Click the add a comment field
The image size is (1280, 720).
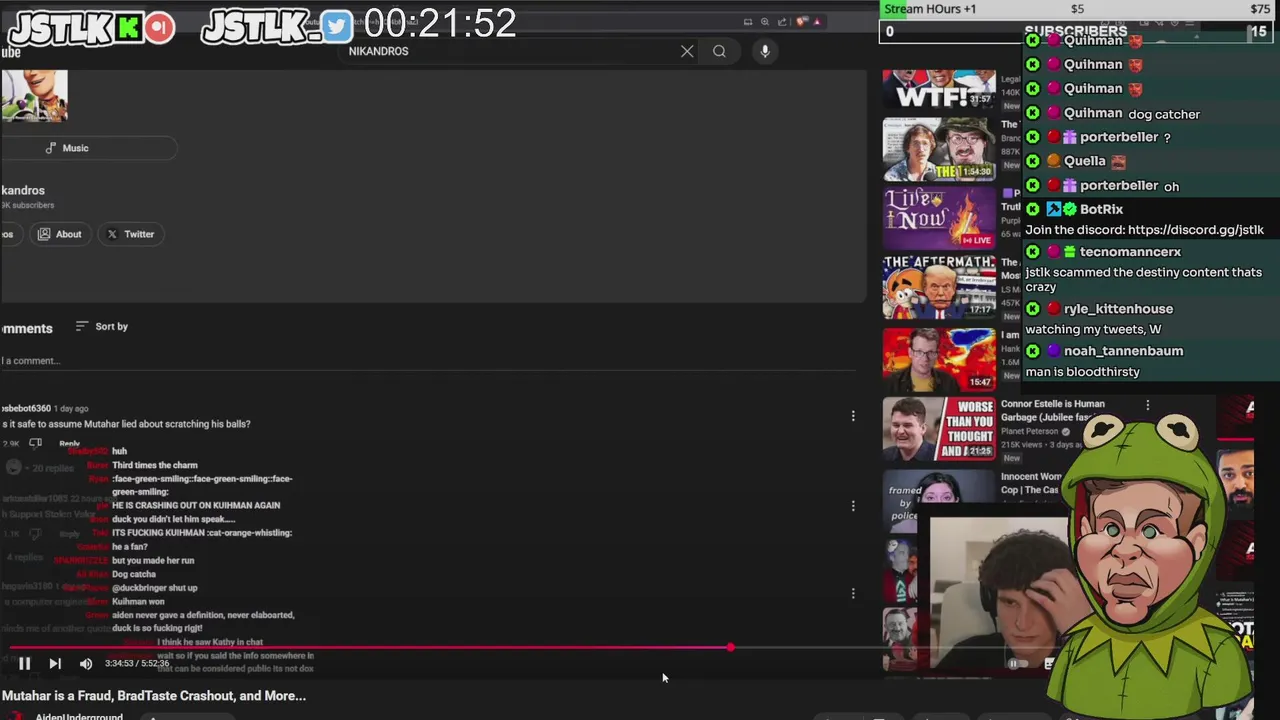pos(428,361)
